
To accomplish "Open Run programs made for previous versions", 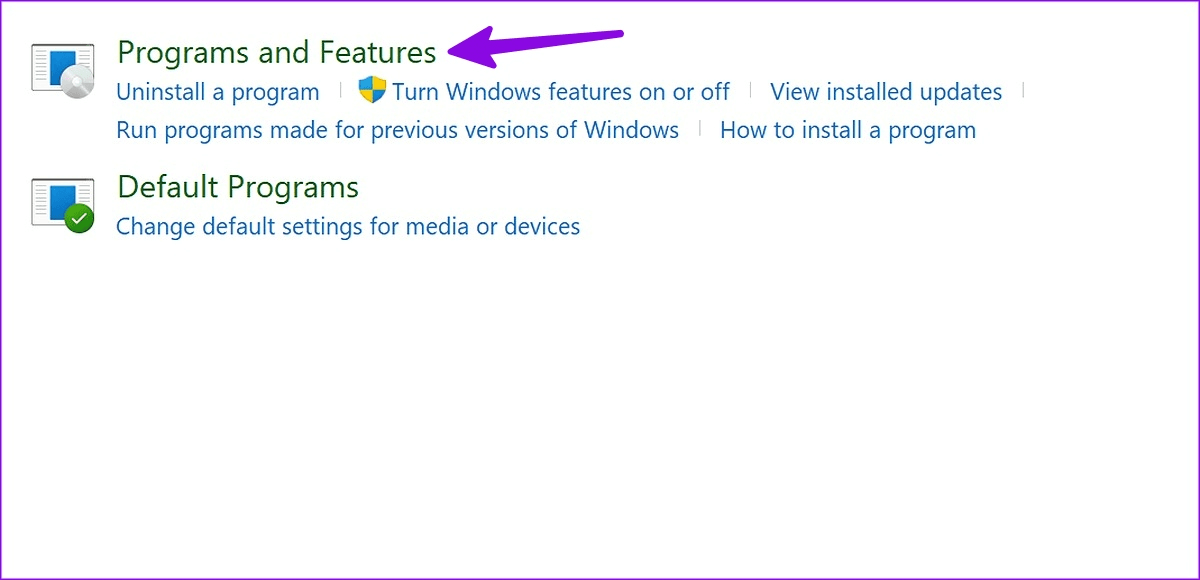I will tap(397, 130).
